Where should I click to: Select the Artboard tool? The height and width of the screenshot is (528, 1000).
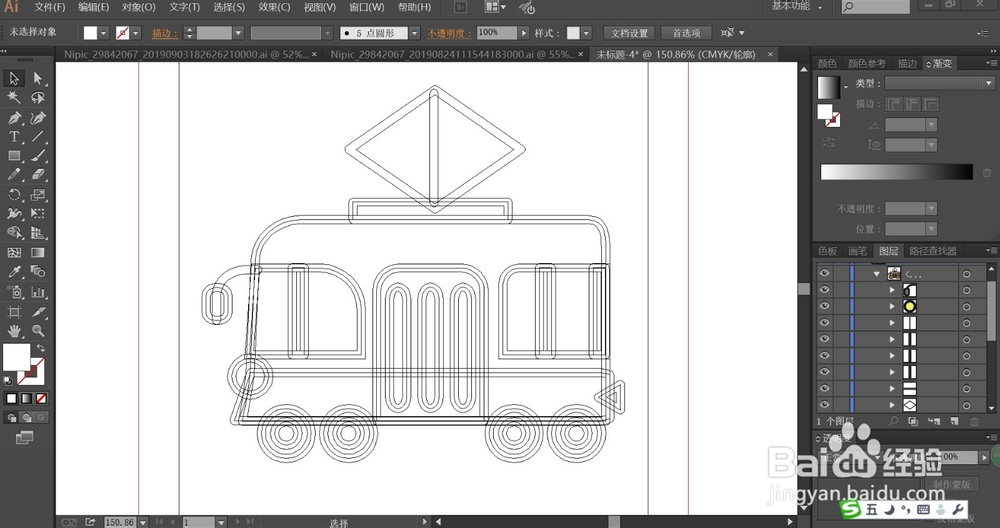14,312
